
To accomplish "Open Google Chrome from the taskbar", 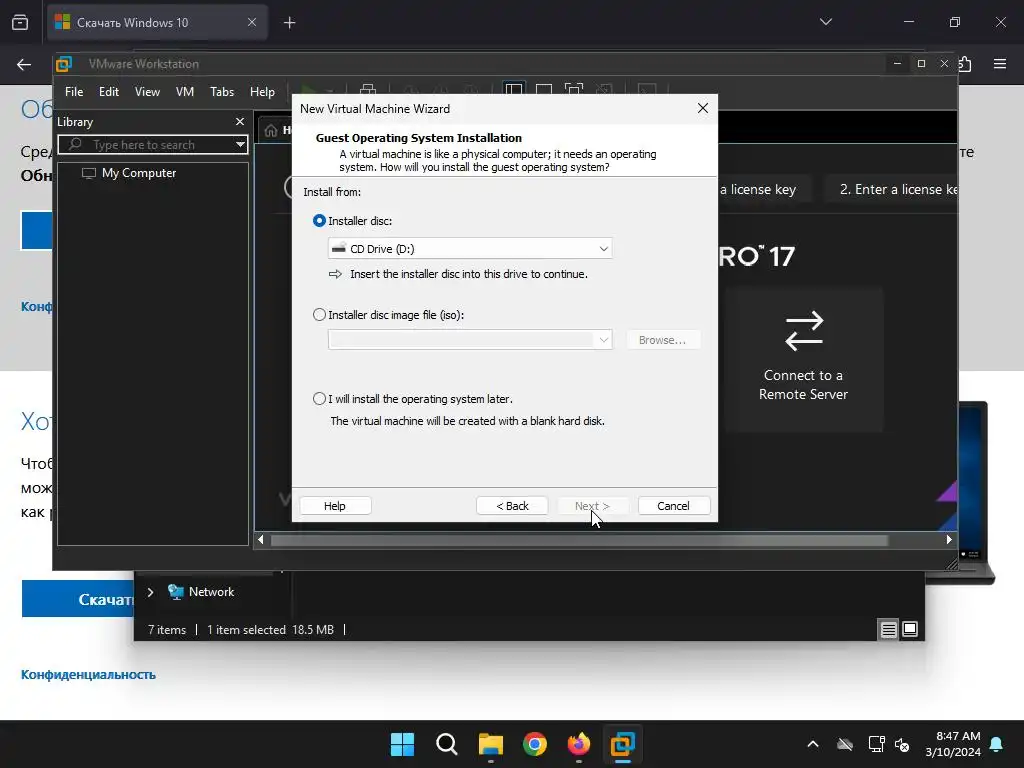I will click(535, 744).
